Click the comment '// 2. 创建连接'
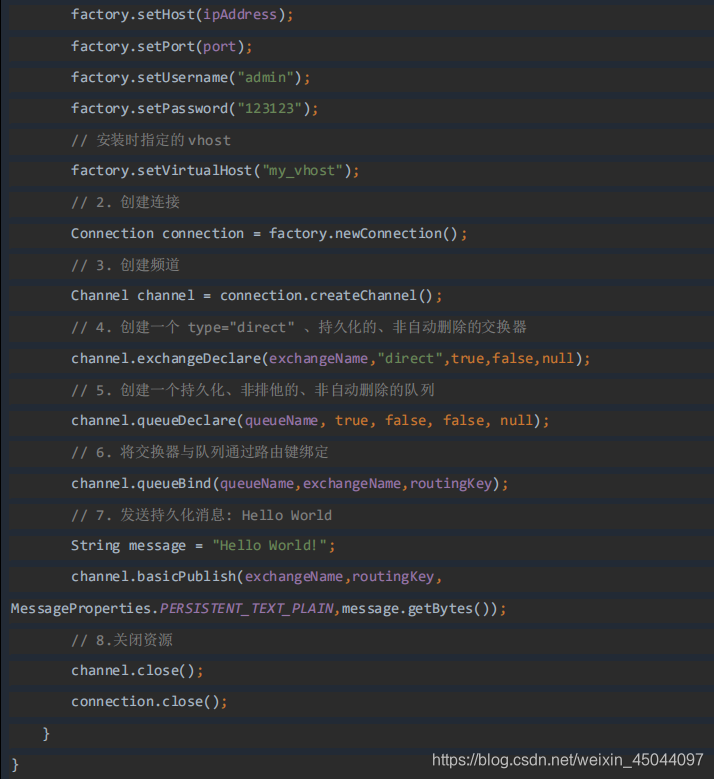714x779 pixels. tap(125, 202)
